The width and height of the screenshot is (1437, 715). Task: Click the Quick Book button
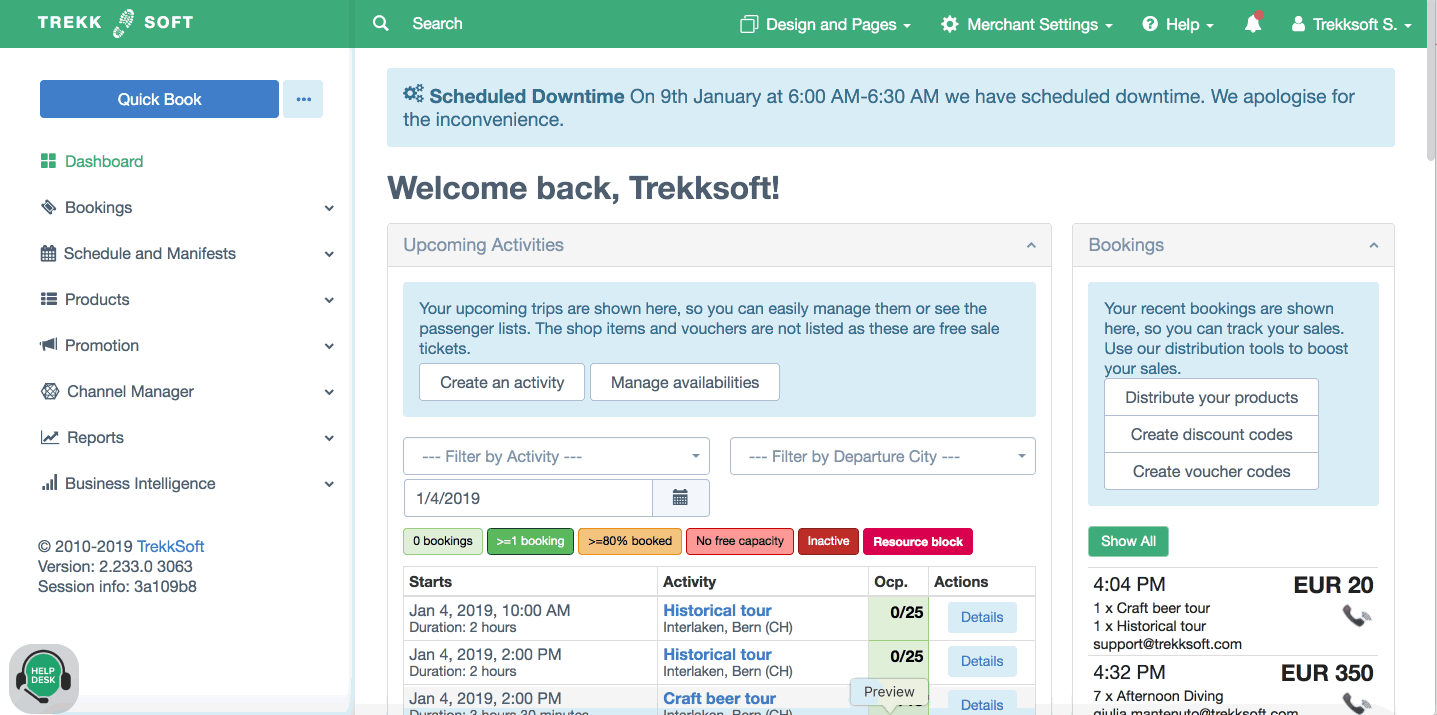tap(159, 99)
